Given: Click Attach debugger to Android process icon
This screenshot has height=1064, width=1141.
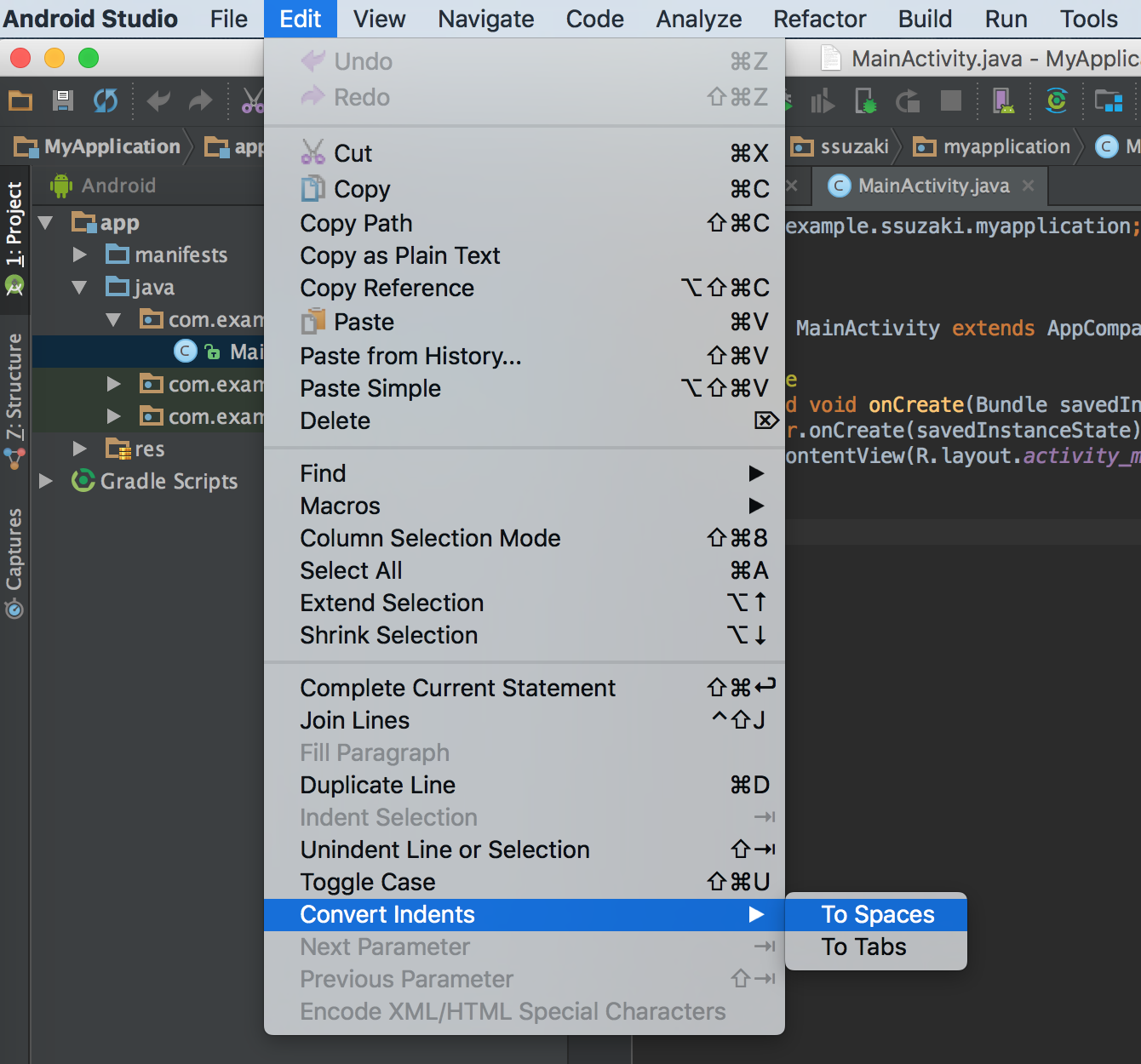Looking at the screenshot, I should click(865, 101).
